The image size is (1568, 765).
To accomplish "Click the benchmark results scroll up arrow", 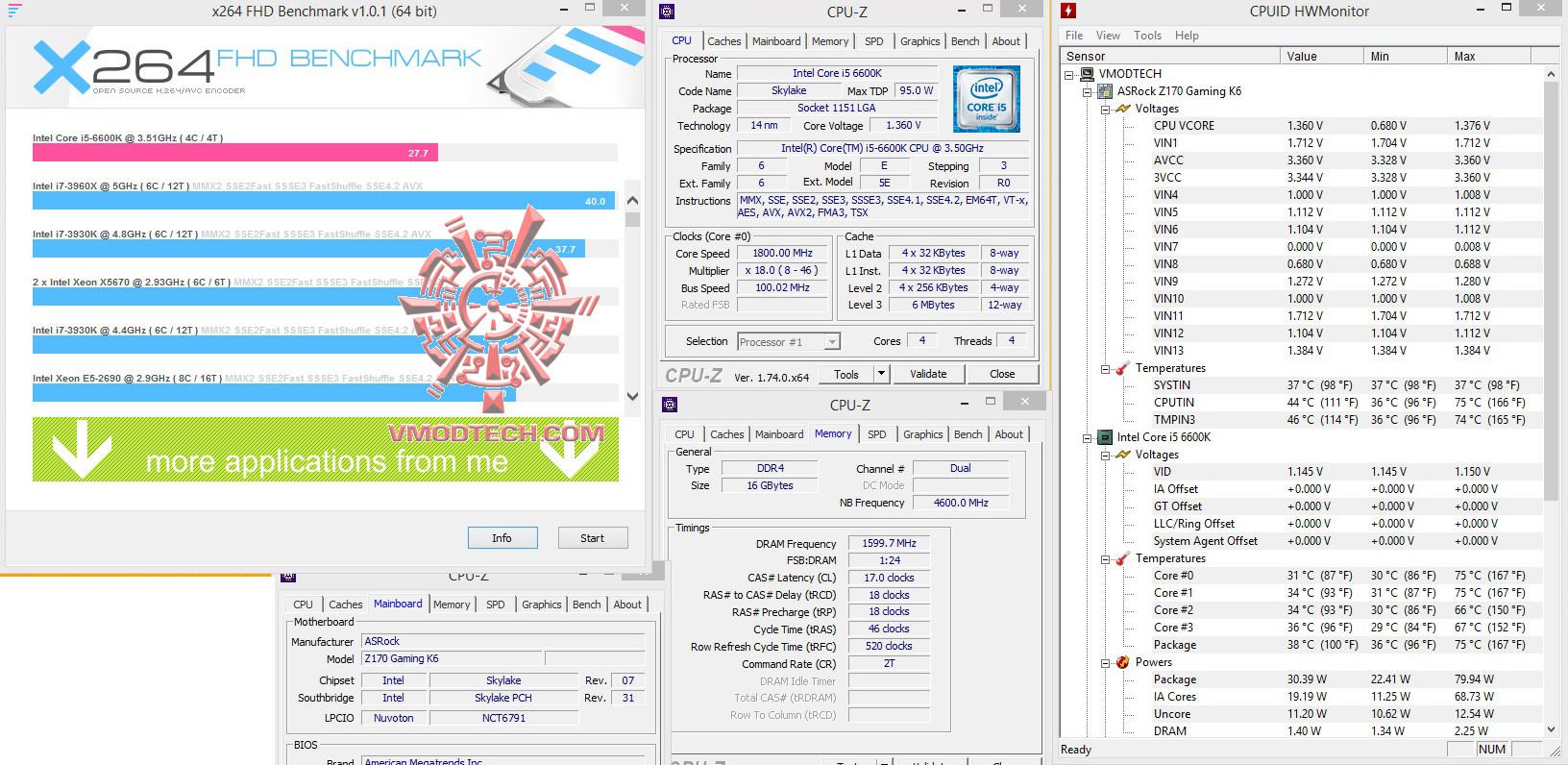I will point(632,201).
